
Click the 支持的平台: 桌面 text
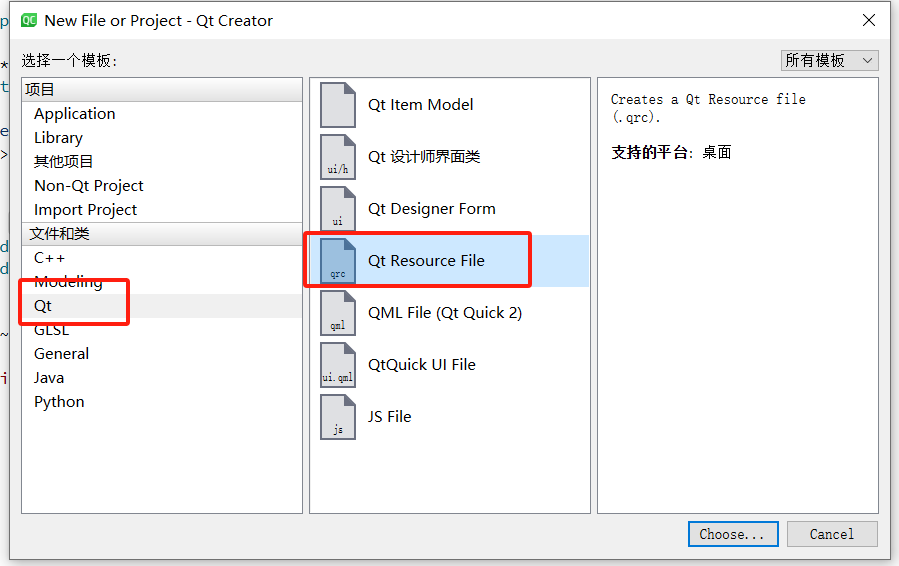point(671,153)
